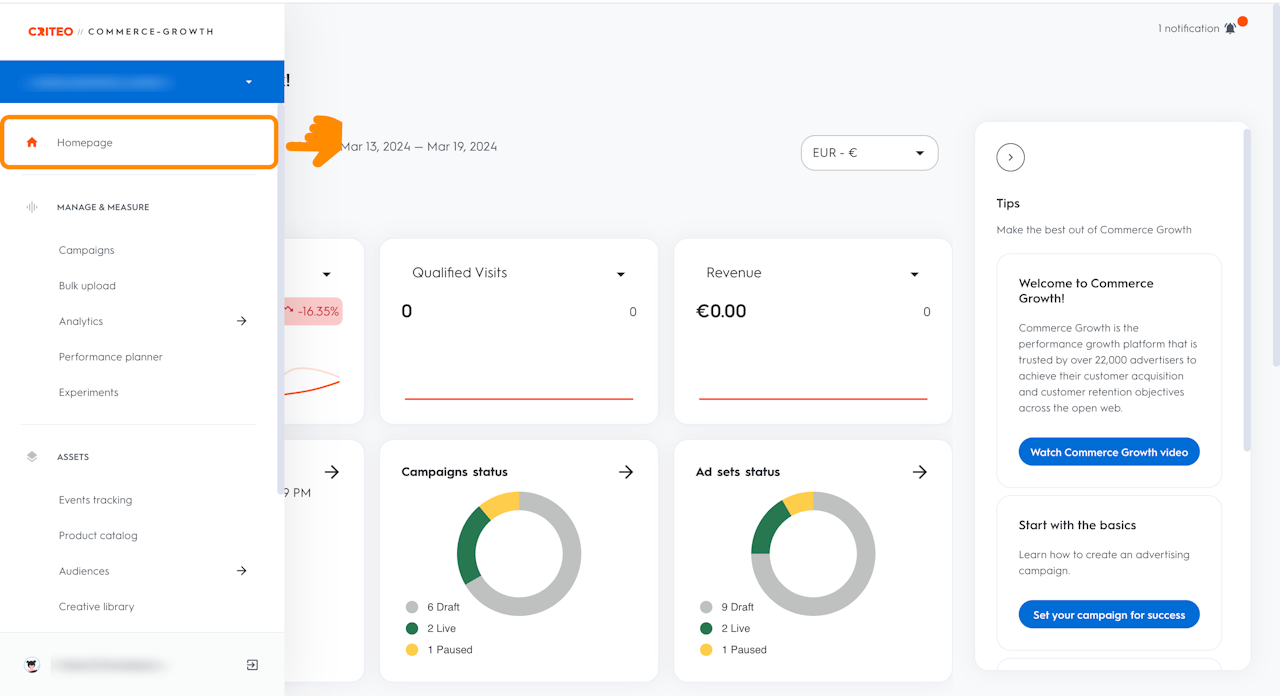Viewport: 1280px width, 696px height.
Task: Click the notification bell icon
Action: (1230, 28)
